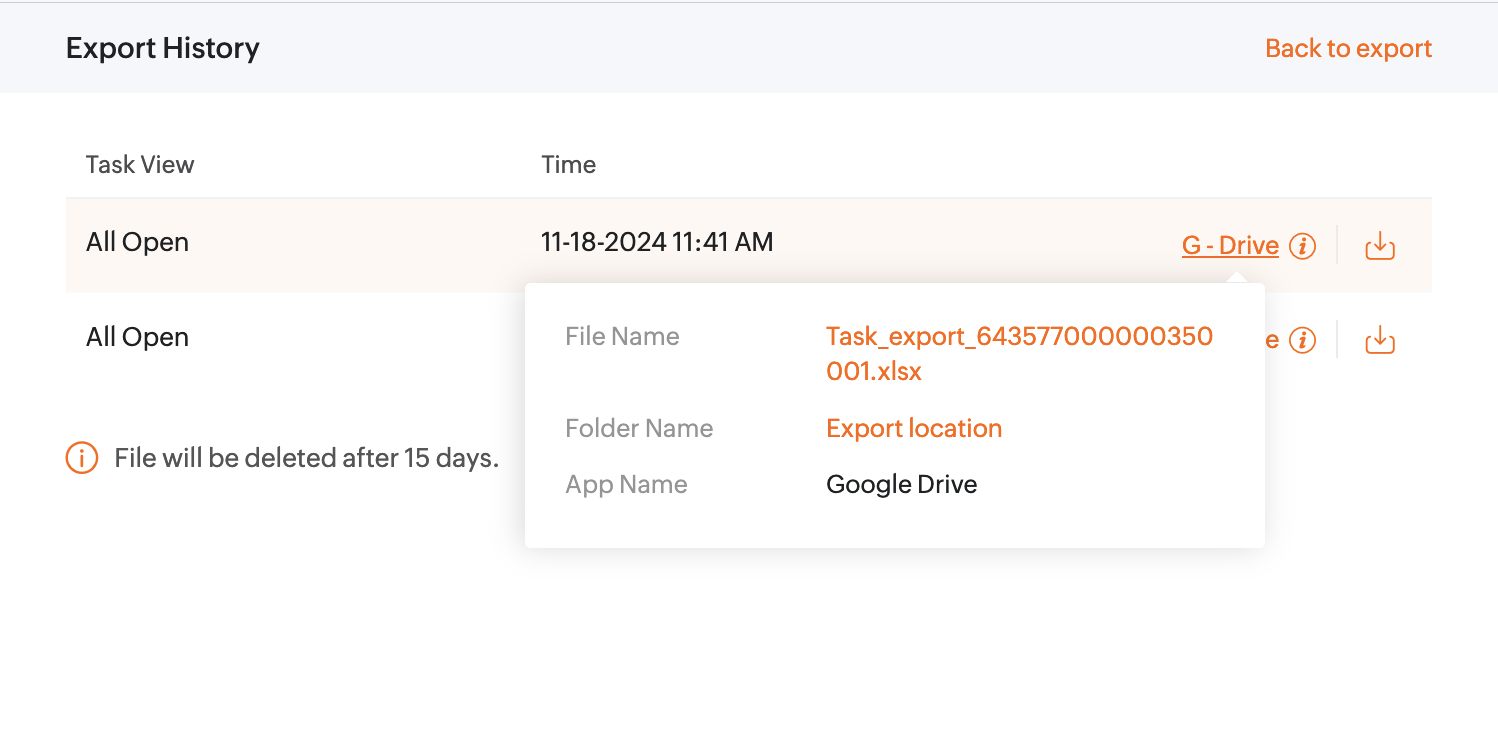This screenshot has height=742, width=1498.
Task: Download the 11:41 AM export file
Action: click(x=1379, y=245)
